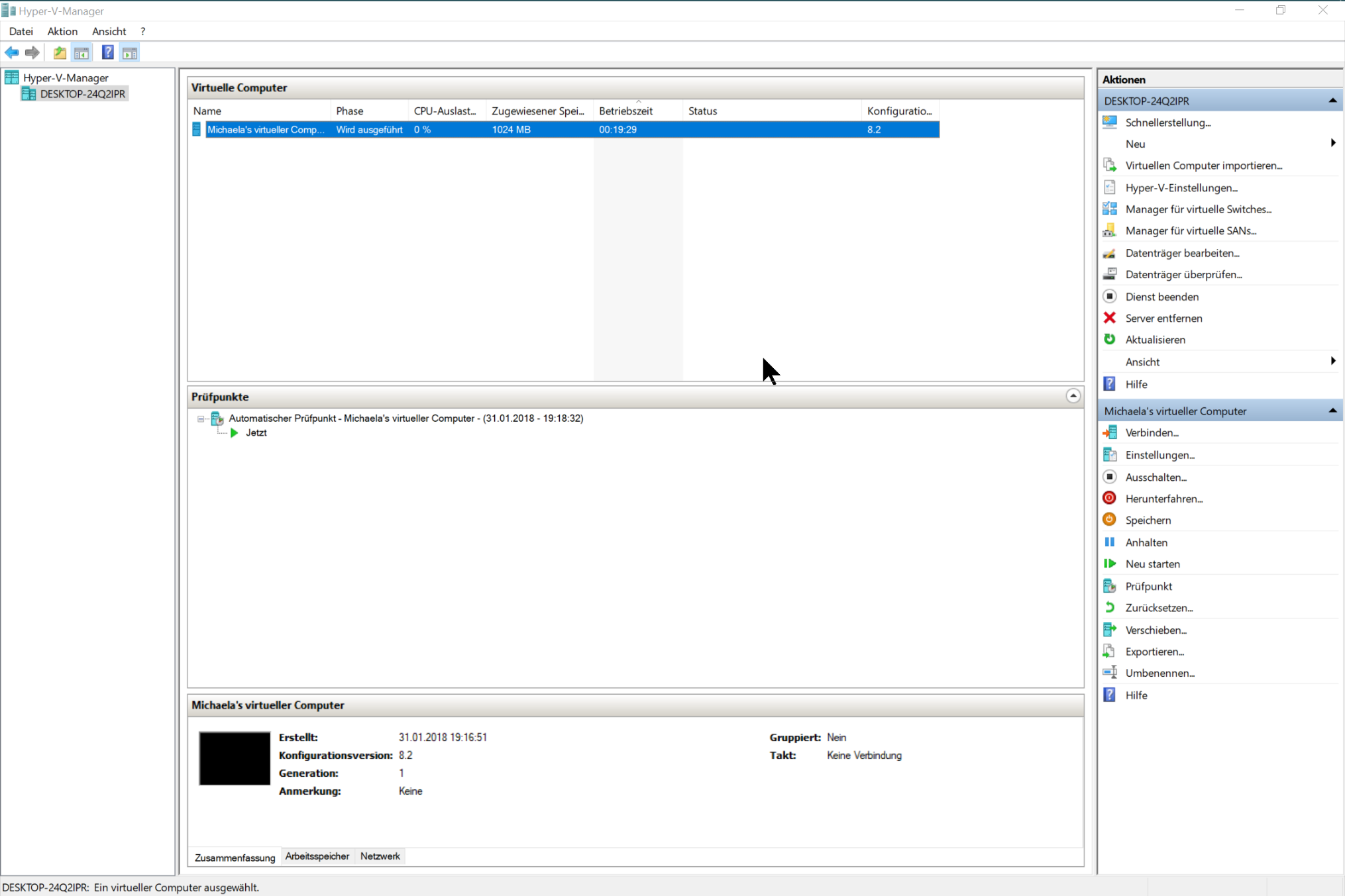This screenshot has height=896, width=1345.
Task: Collapse the Automatischer Prüfpunkt tree node
Action: (x=201, y=419)
